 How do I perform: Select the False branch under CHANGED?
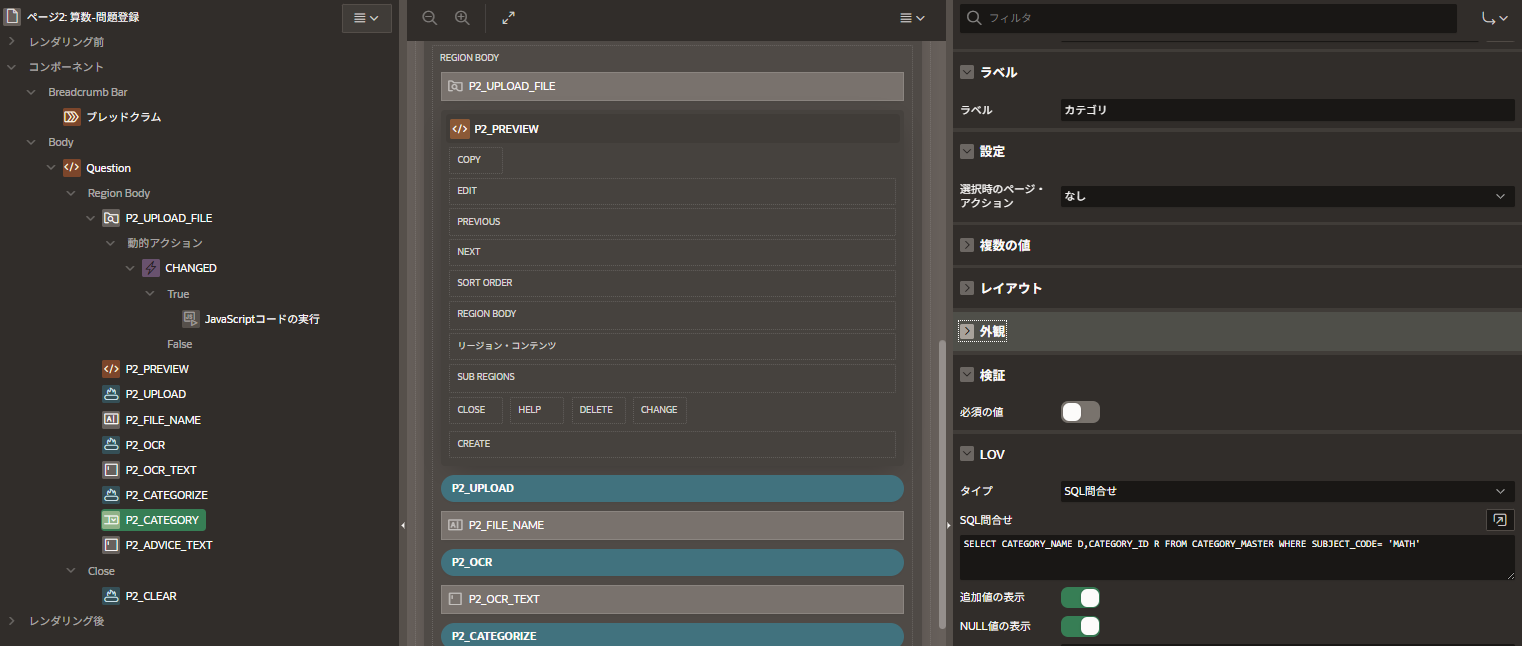pyautogui.click(x=180, y=344)
